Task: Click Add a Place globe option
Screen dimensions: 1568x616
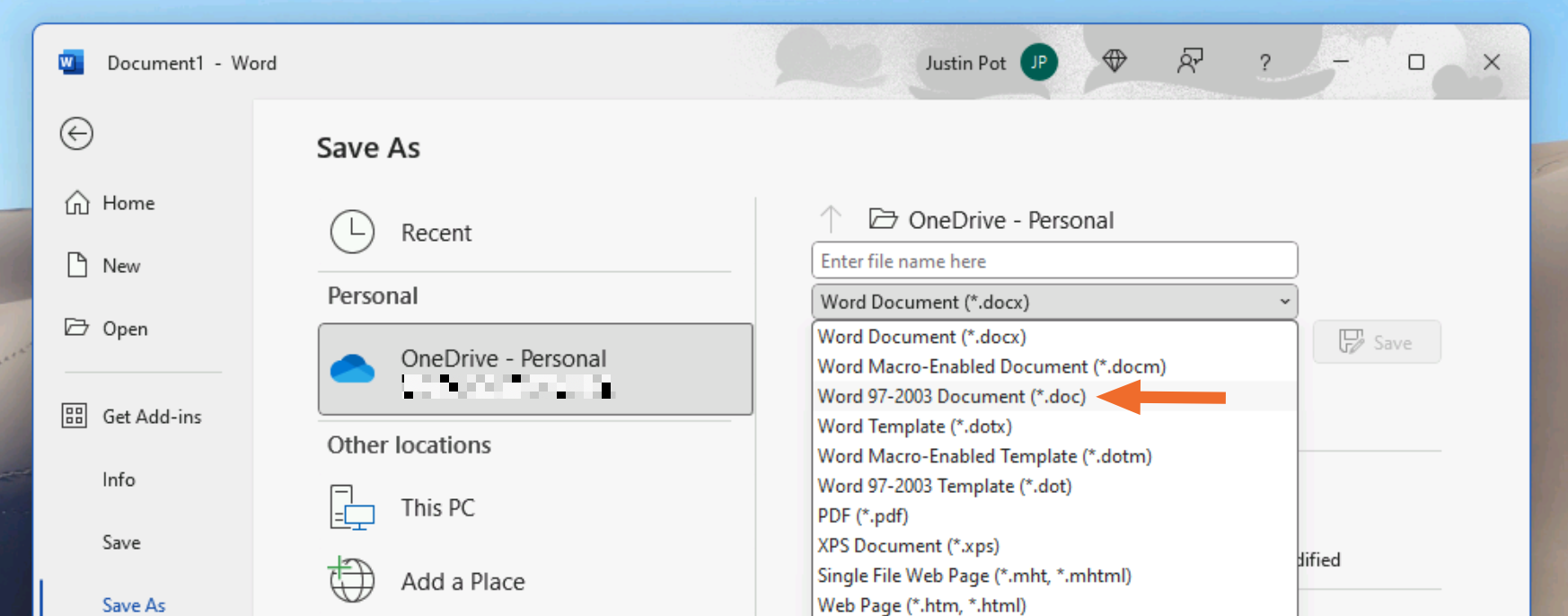Action: tap(462, 582)
